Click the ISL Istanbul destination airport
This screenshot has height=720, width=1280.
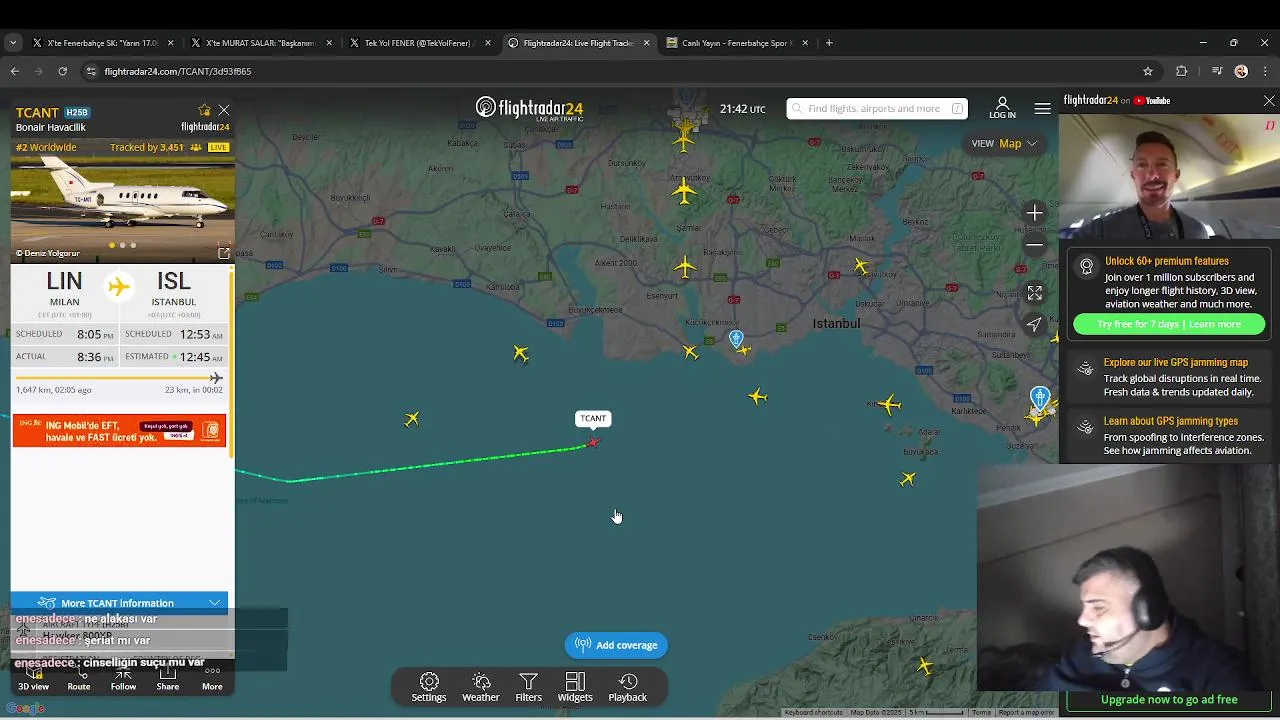pos(174,289)
